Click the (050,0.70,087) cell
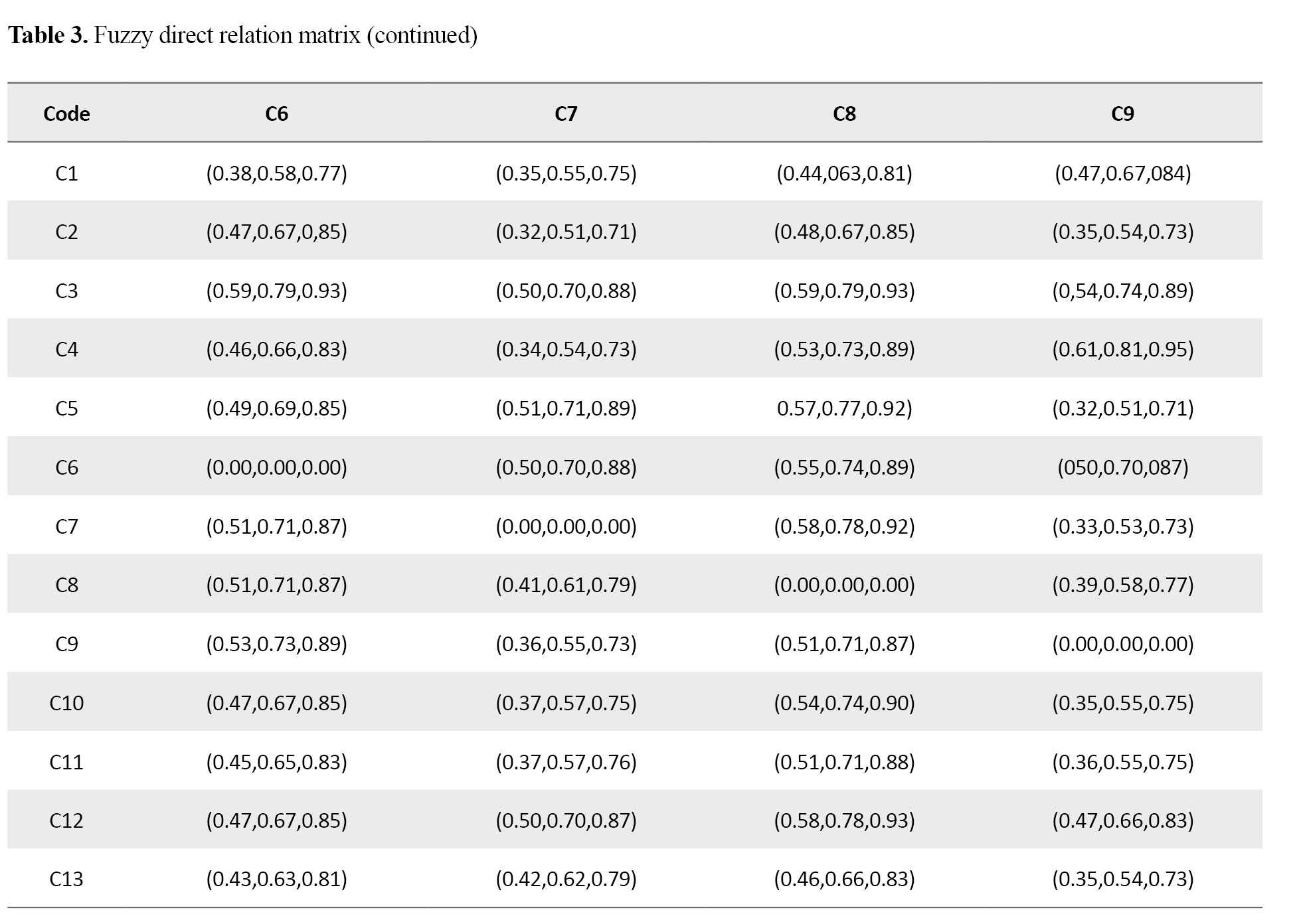The image size is (1303, 924). (x=1122, y=467)
